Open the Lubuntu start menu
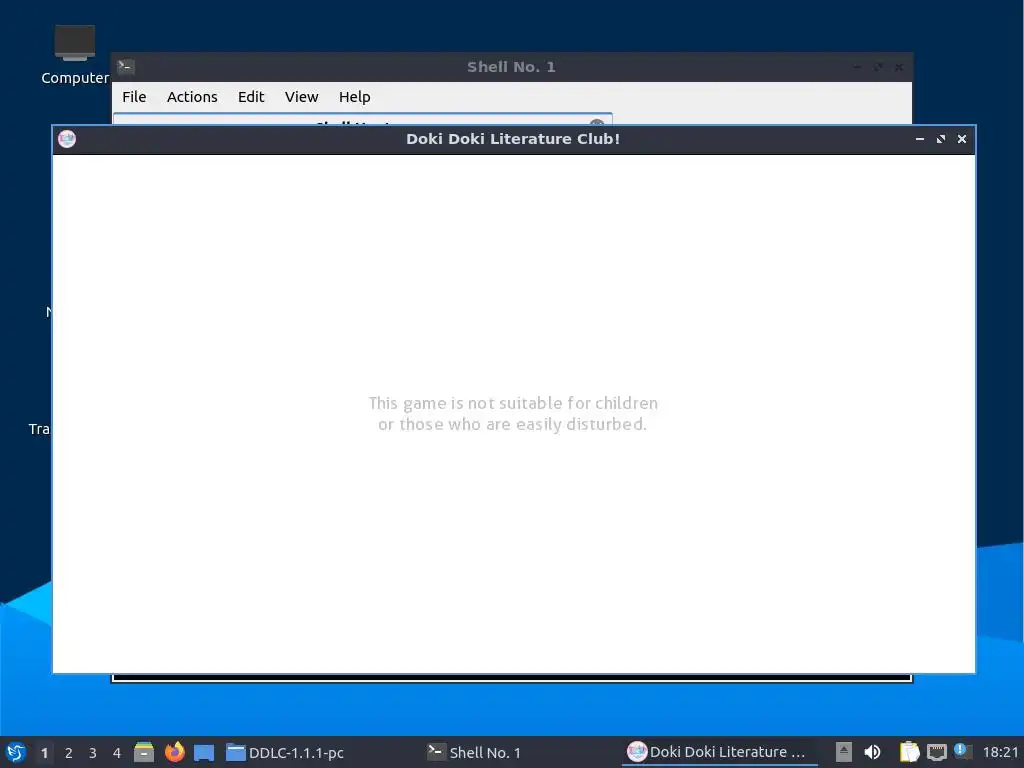Screen dimensions: 1024x768 point(16,752)
